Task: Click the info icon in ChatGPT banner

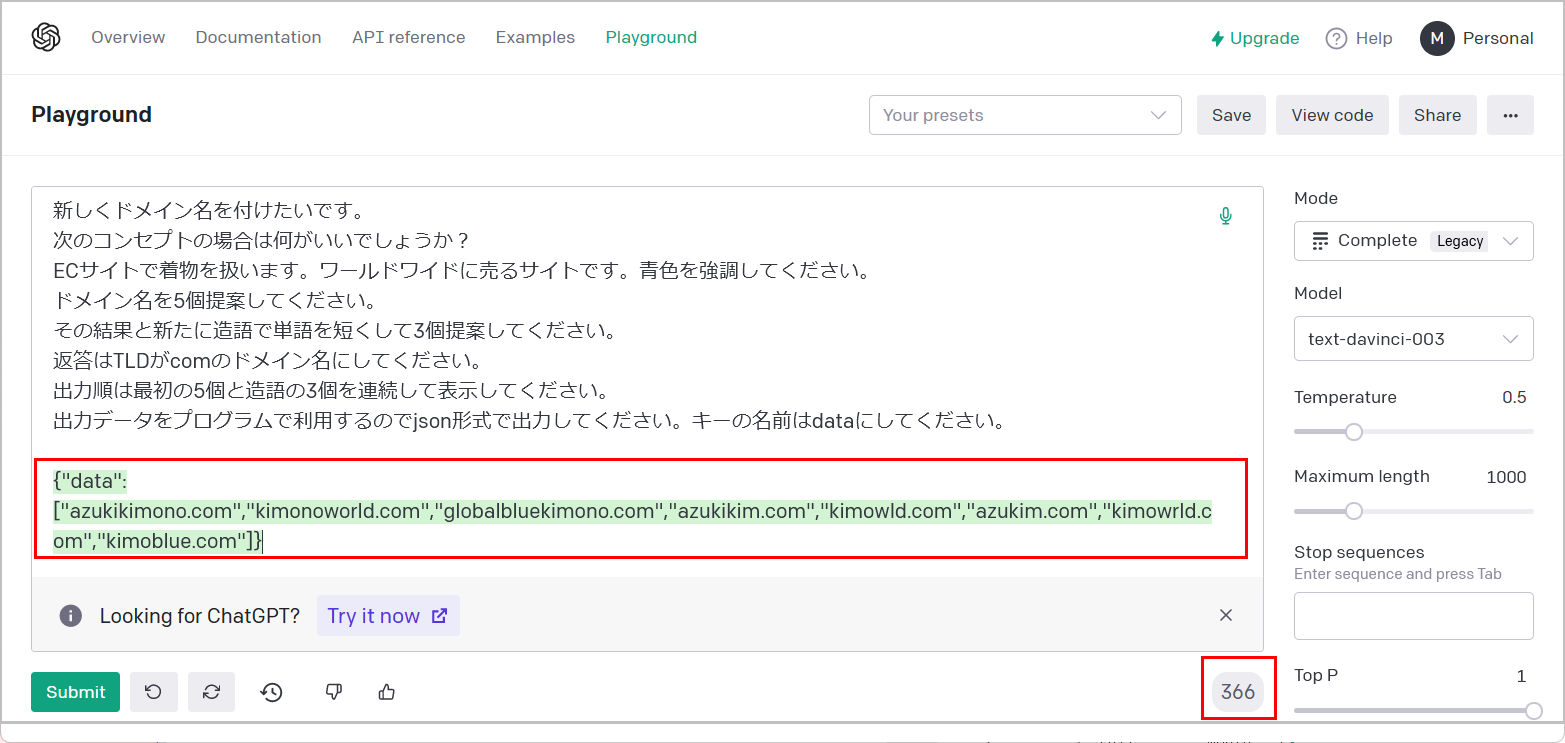Action: [71, 615]
